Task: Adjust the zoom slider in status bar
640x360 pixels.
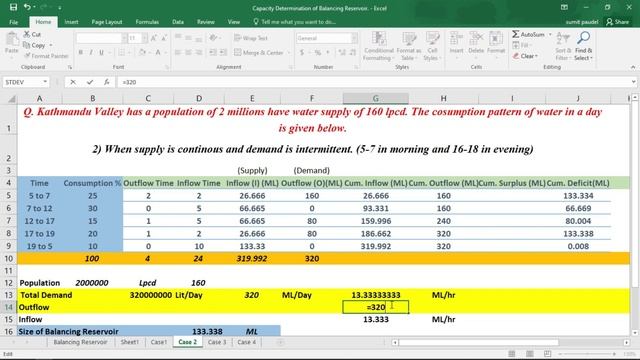Action: (x=587, y=354)
